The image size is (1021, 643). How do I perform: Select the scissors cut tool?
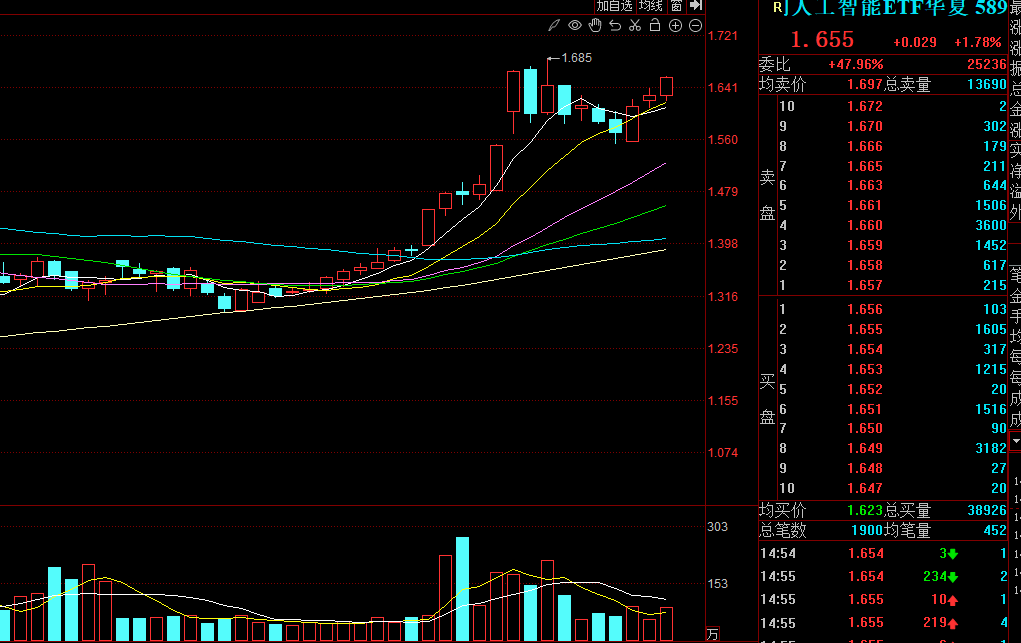pyautogui.click(x=635, y=25)
